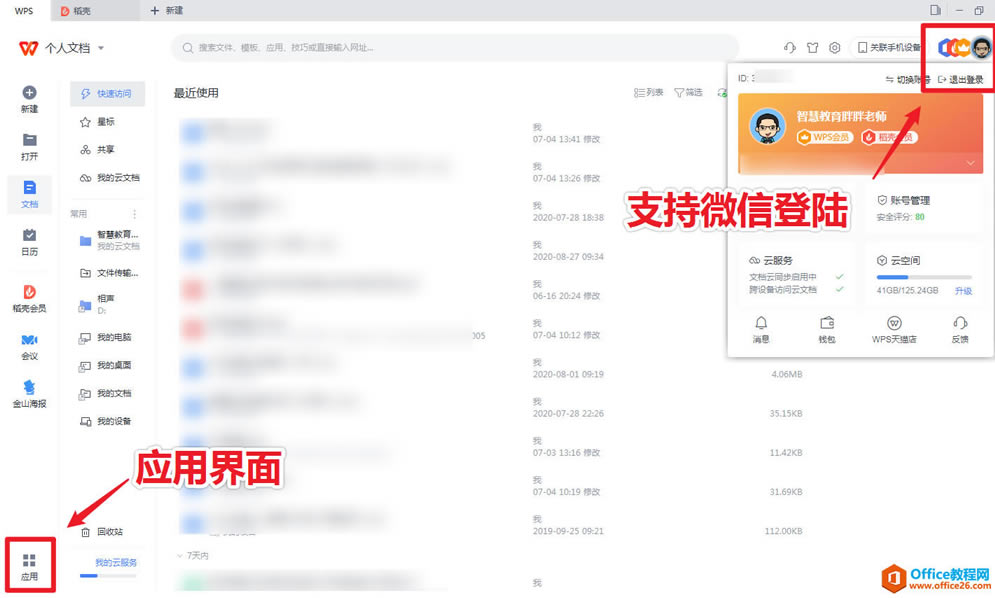The image size is (995, 598).
Task: Open the 筛选 filter button
Action: click(x=688, y=93)
